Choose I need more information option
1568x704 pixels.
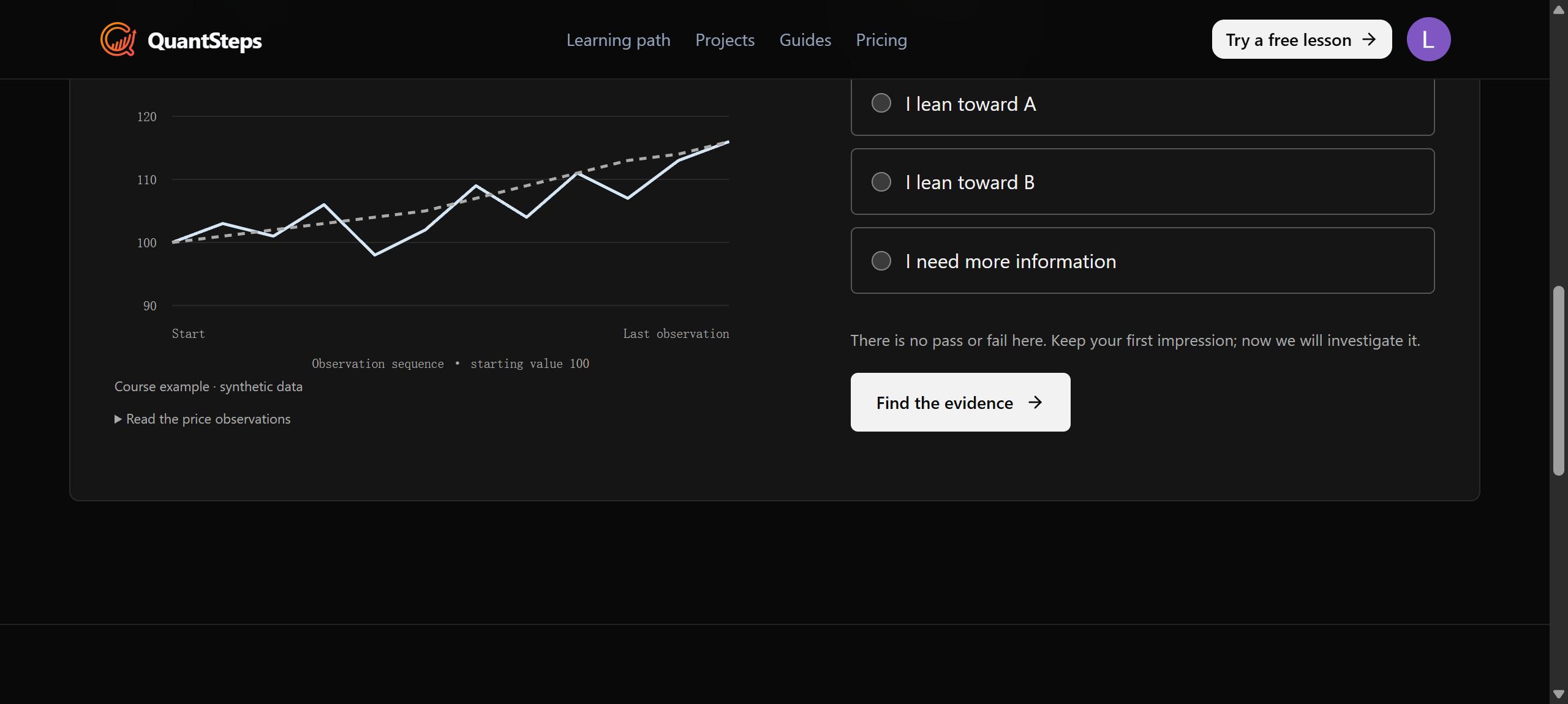click(x=1142, y=261)
